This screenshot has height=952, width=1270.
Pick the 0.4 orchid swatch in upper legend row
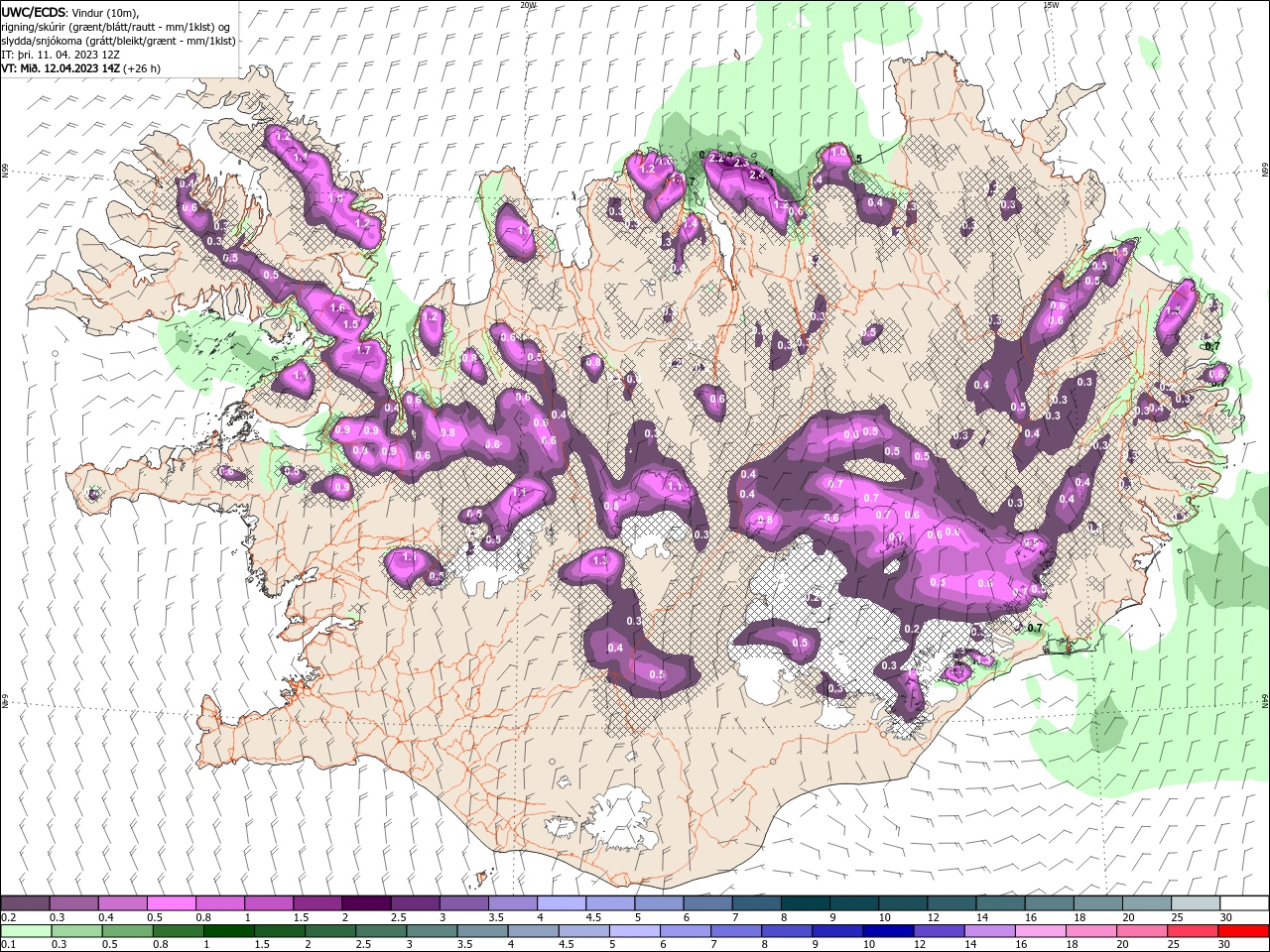point(122,902)
